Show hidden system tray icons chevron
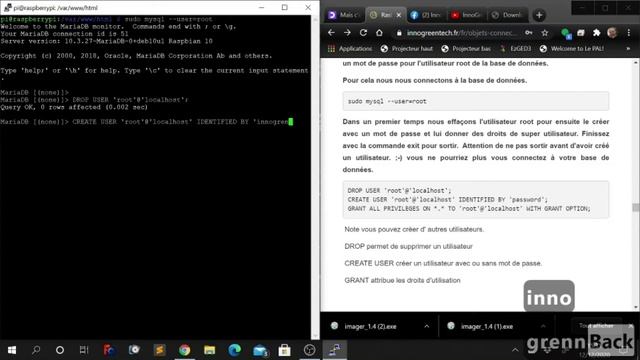640x360 pixels. [515, 350]
